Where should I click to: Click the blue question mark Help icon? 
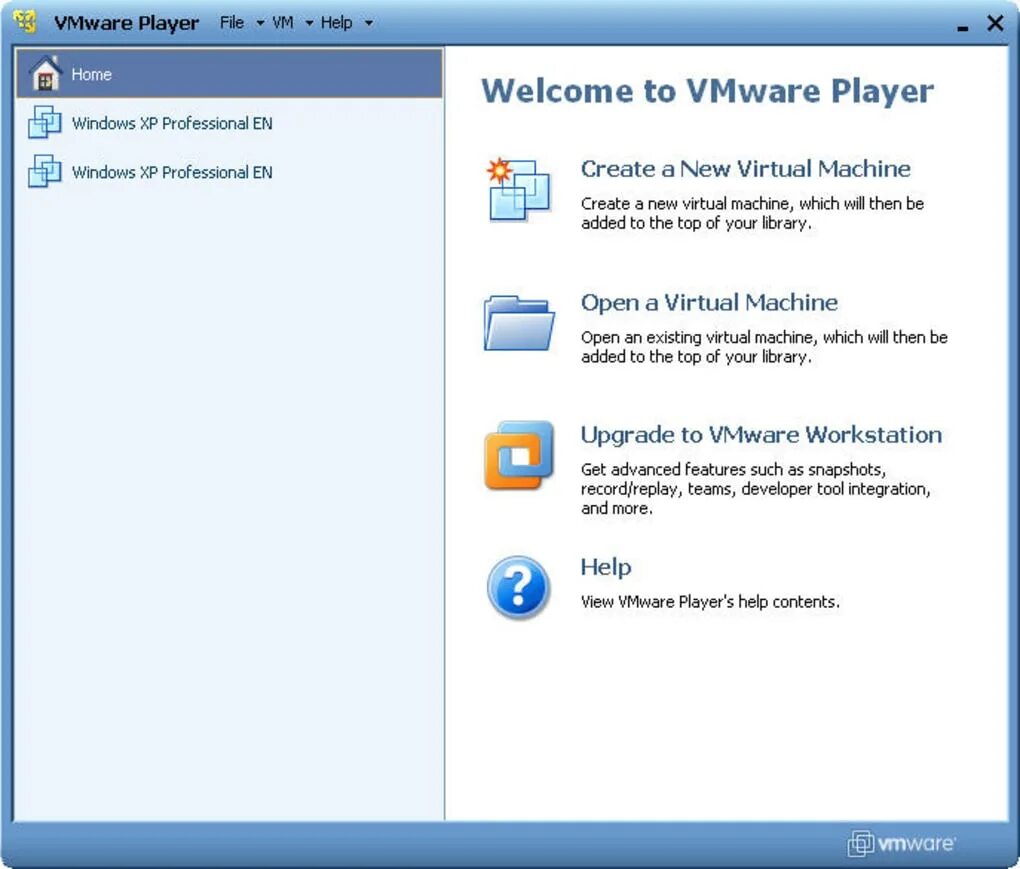[518, 587]
